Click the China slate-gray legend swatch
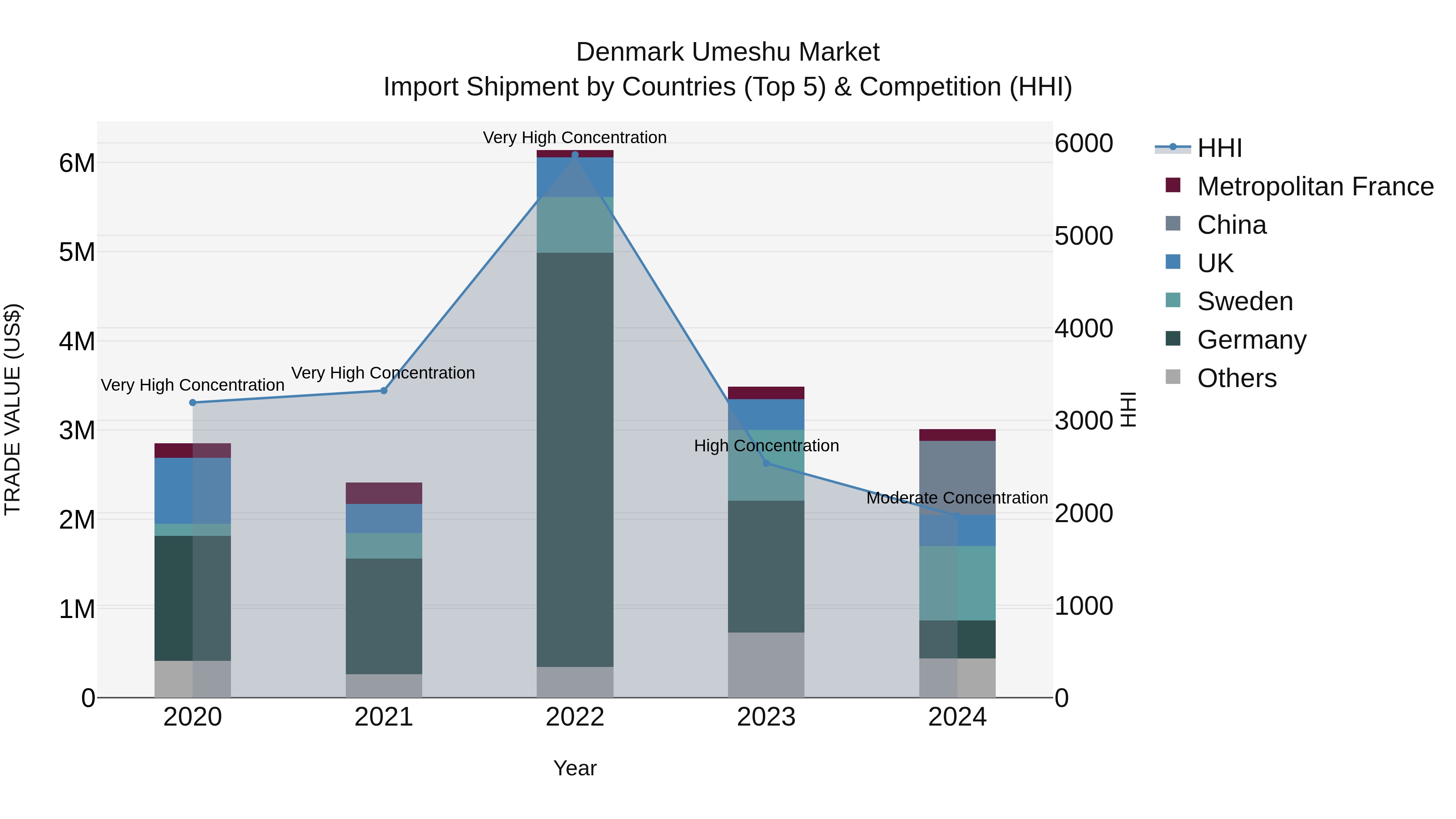 pos(1173,223)
